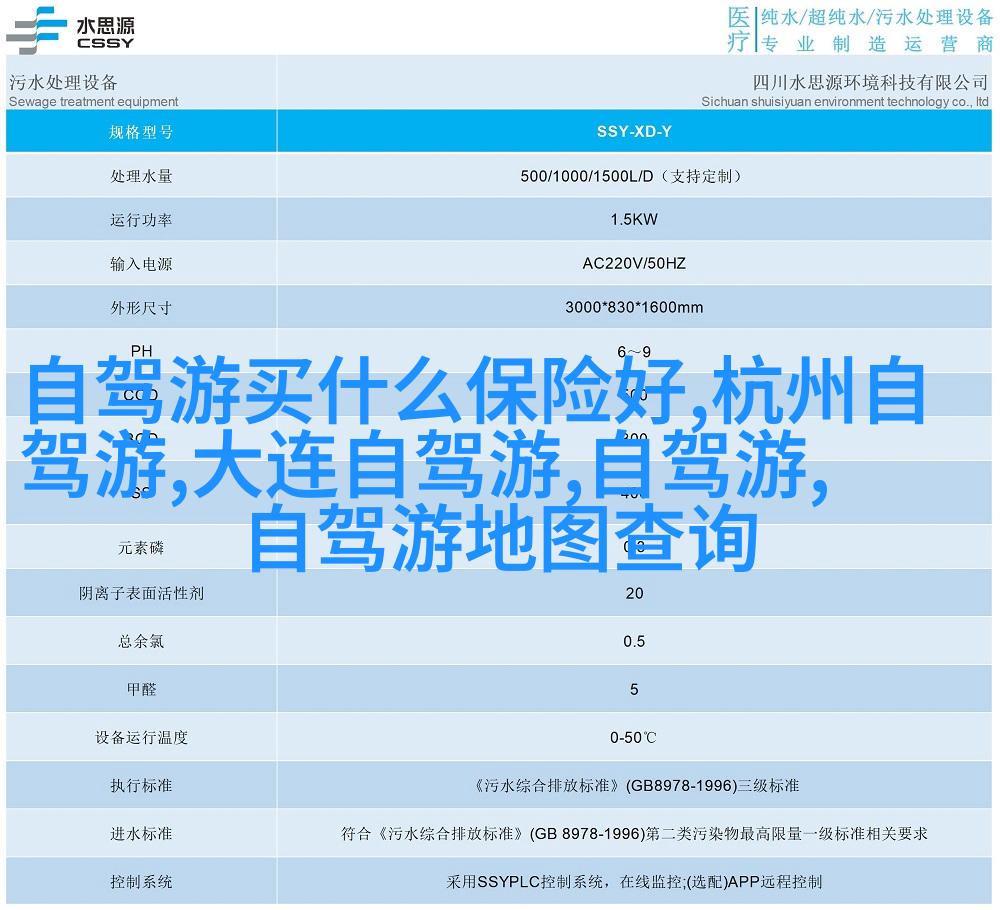Click the 纯水/超纯水/污水处理设备 slogan line

(876, 17)
